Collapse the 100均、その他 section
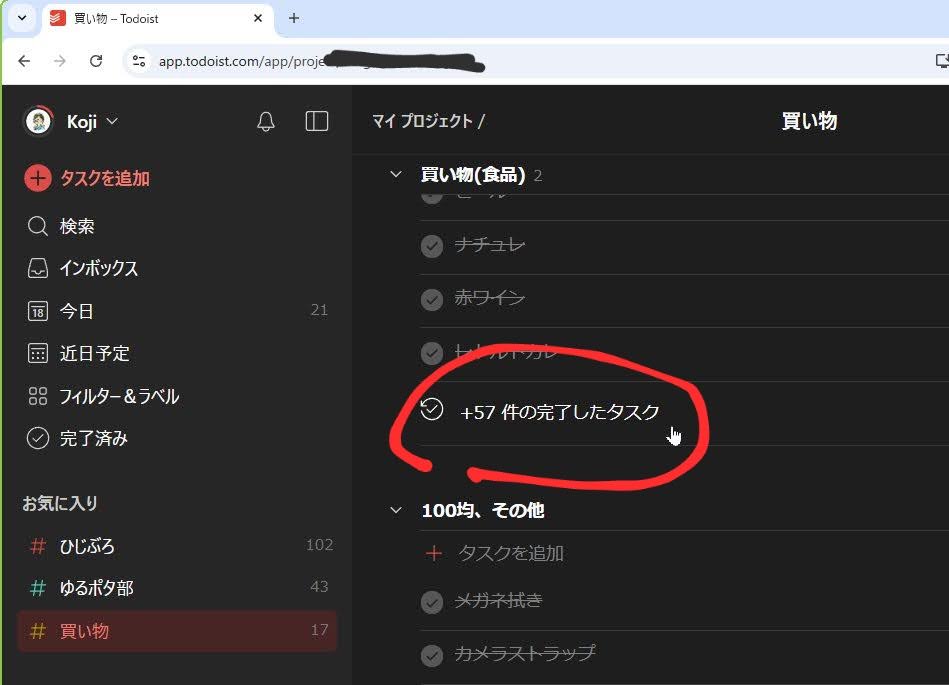The image size is (949, 685). point(396,510)
